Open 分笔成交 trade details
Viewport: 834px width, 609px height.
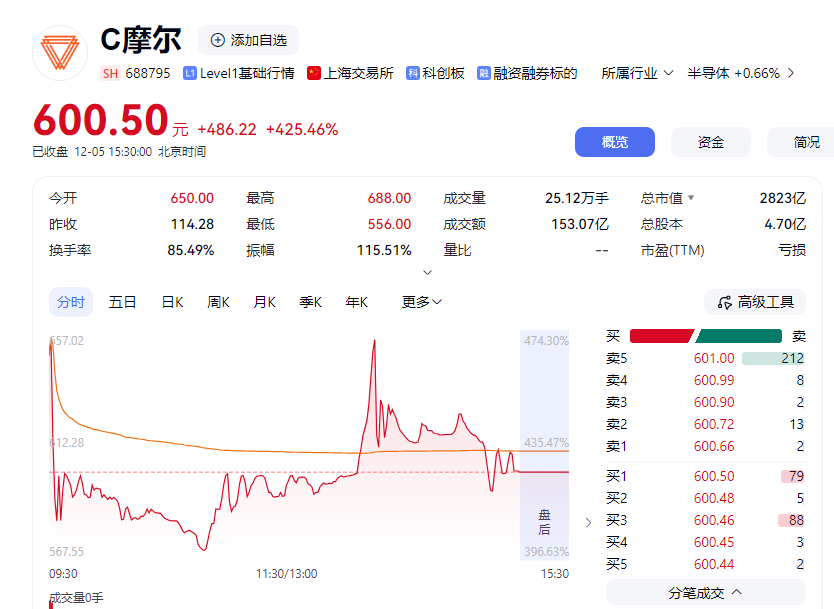click(705, 593)
